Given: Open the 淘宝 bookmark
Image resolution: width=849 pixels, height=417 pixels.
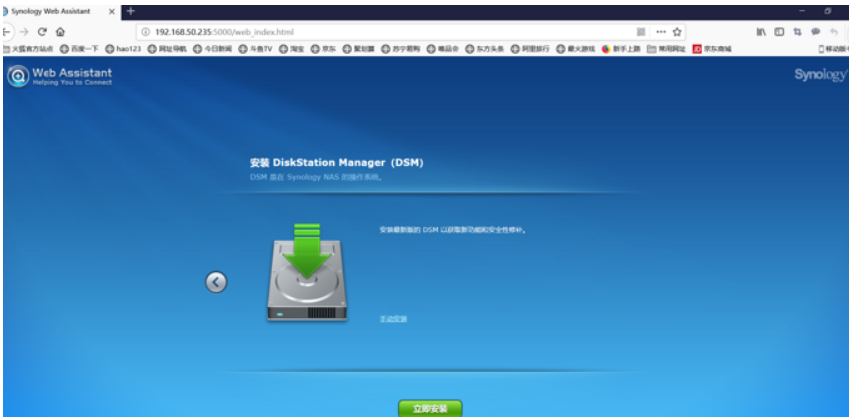Looking at the screenshot, I should coord(291,49).
